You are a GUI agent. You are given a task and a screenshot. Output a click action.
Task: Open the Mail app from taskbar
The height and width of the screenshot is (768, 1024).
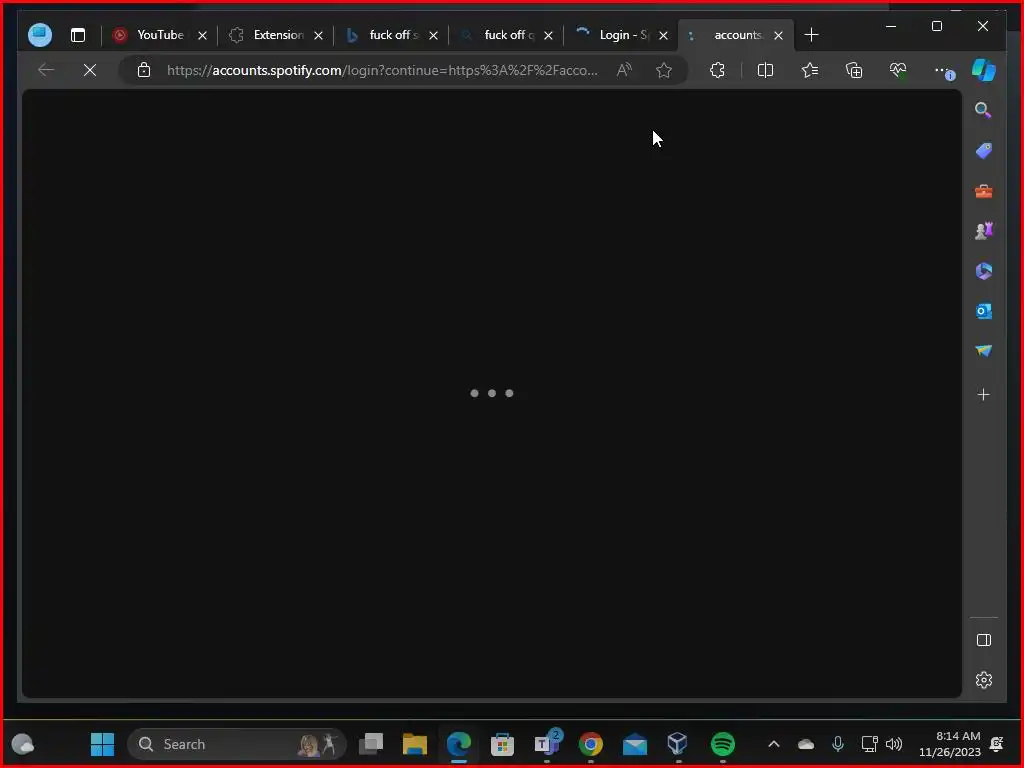pyautogui.click(x=635, y=744)
